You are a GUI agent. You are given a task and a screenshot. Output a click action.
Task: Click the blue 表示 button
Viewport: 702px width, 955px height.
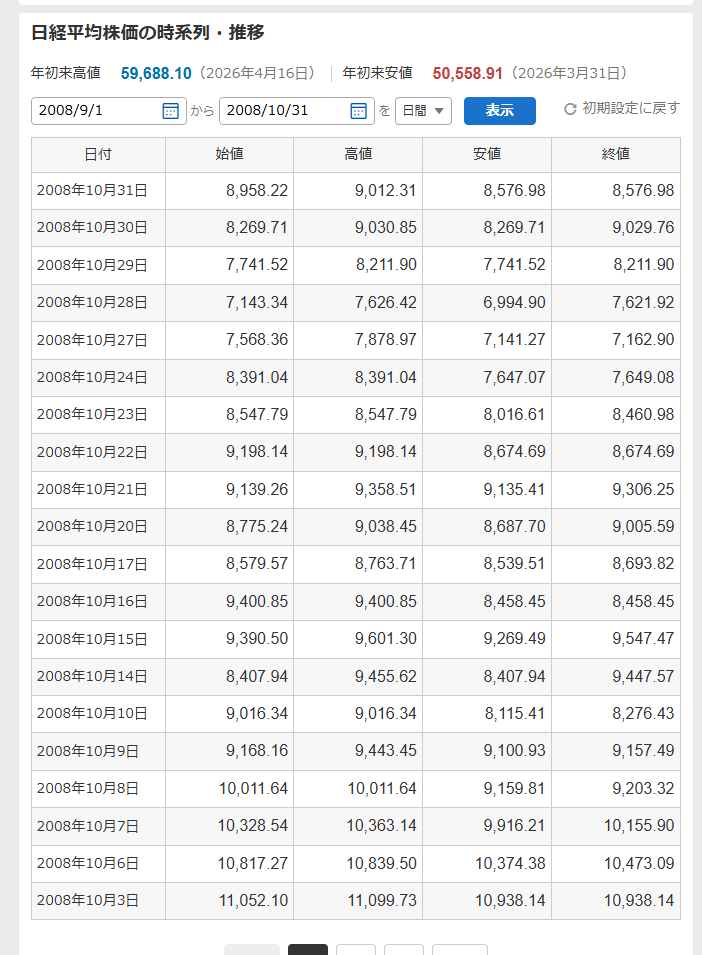tap(499, 111)
